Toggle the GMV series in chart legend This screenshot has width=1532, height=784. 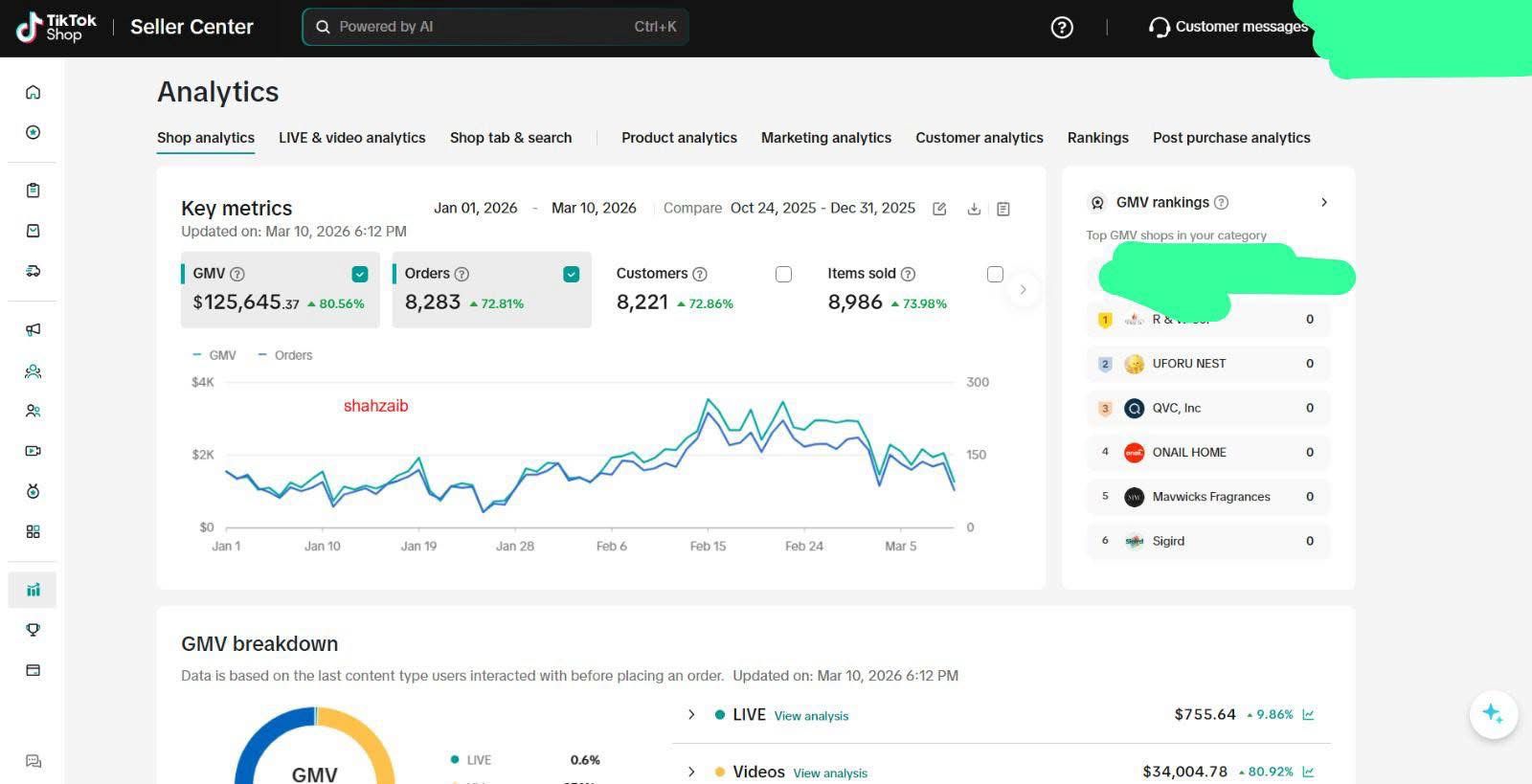pyautogui.click(x=214, y=355)
